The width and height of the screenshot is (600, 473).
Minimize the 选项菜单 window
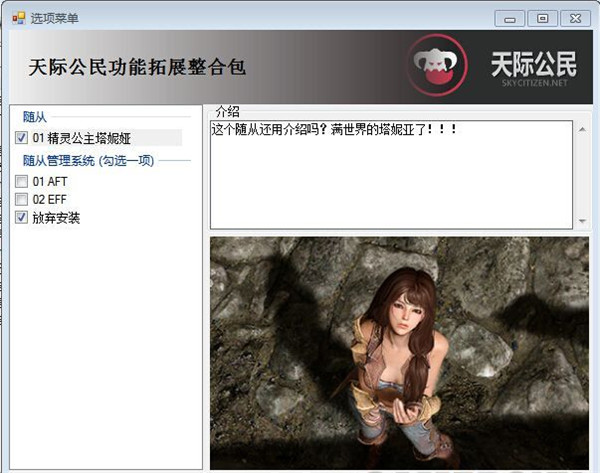(x=509, y=18)
